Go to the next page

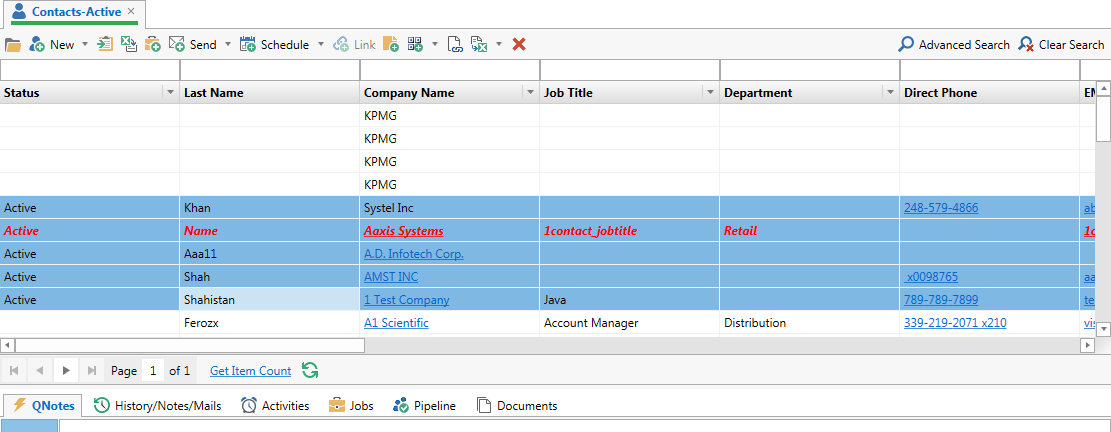(66, 370)
